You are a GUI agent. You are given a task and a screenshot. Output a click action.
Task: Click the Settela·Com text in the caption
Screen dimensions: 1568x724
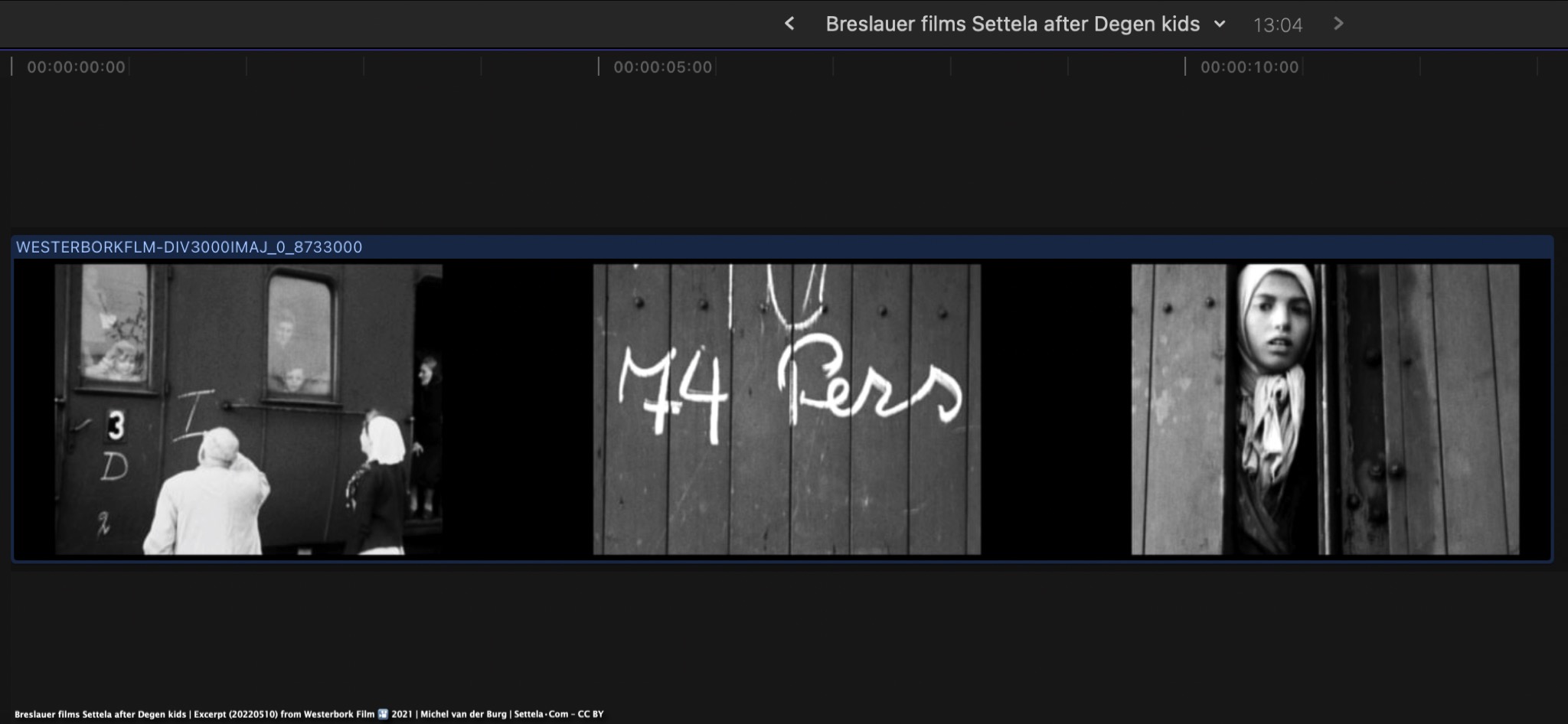(x=541, y=714)
